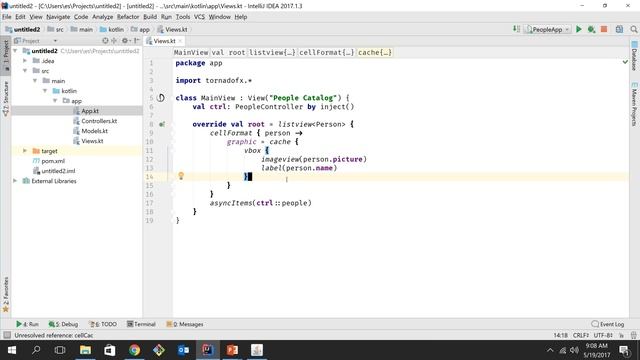Click the kotlin breadcrumb in navigation bar
The height and width of the screenshot is (360, 640).
(111, 29)
